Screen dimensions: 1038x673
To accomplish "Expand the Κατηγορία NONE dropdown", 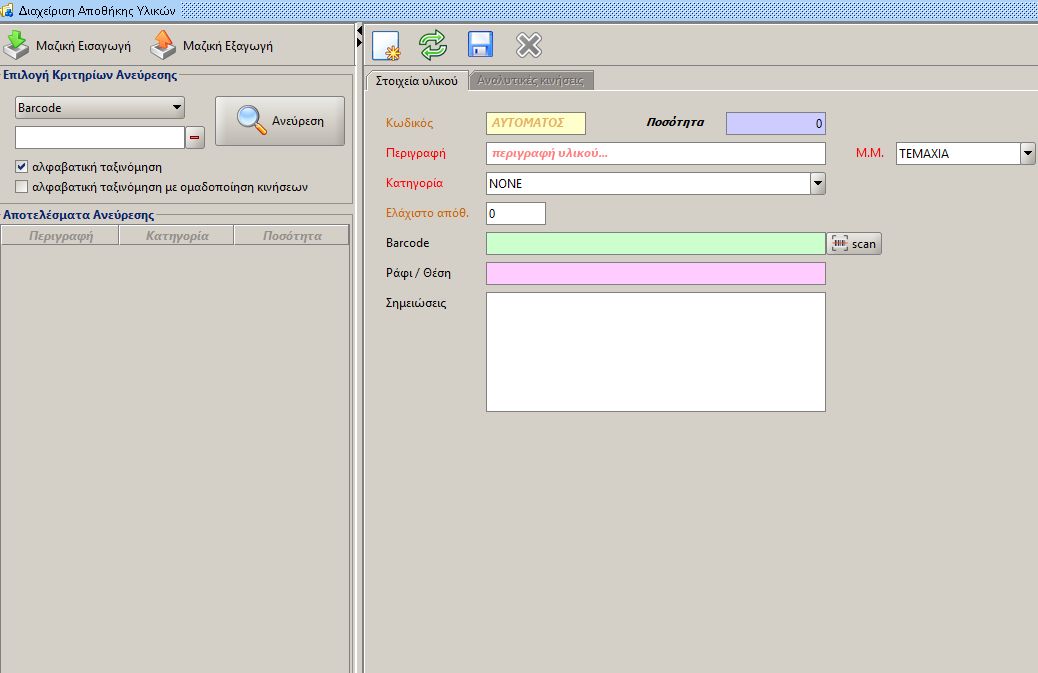I will [817, 184].
